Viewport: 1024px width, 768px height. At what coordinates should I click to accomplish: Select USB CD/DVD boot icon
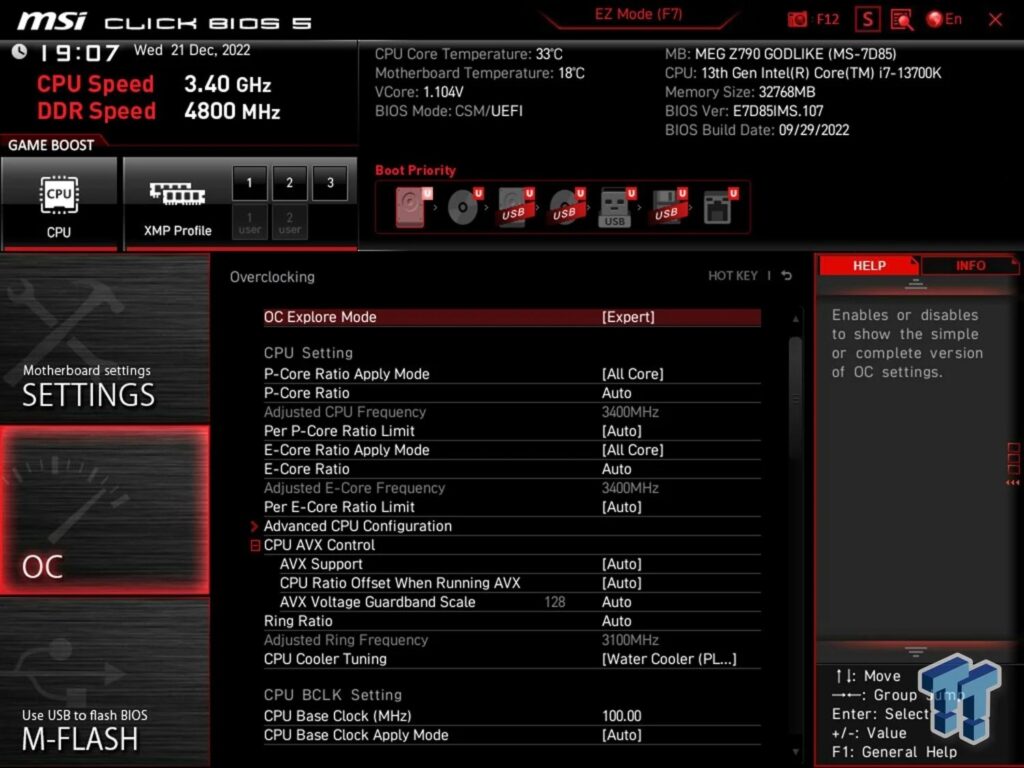coord(567,207)
